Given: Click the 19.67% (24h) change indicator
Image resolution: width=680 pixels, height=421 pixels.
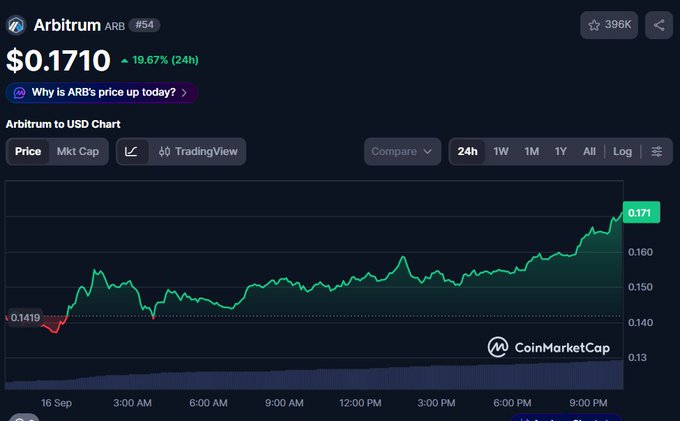Looking at the screenshot, I should [x=160, y=60].
